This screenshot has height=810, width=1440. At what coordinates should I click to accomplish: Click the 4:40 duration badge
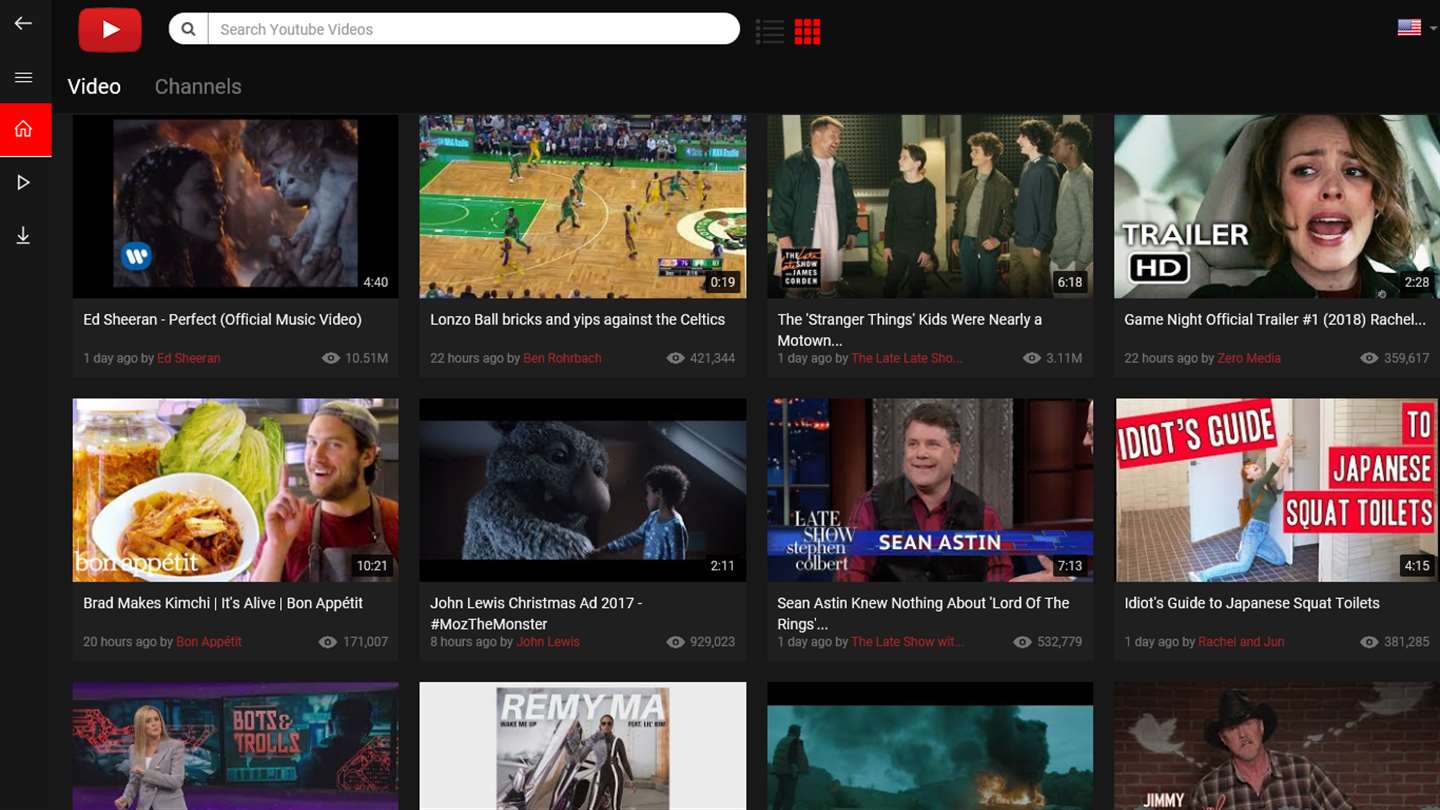[x=376, y=282]
